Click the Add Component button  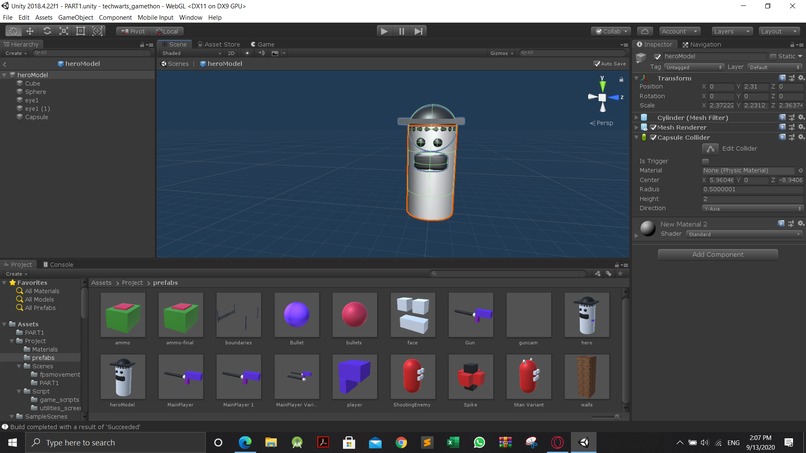pyautogui.click(x=718, y=254)
